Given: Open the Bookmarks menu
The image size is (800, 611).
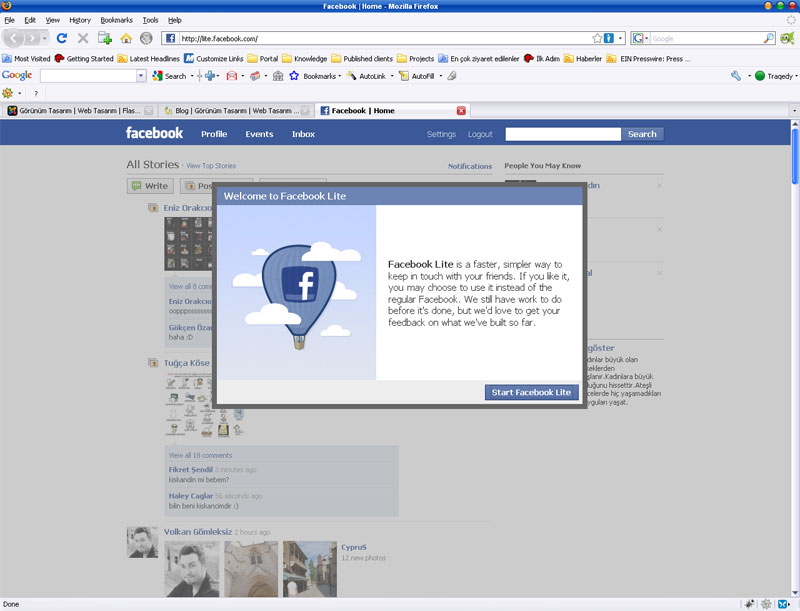Looking at the screenshot, I should 116,20.
